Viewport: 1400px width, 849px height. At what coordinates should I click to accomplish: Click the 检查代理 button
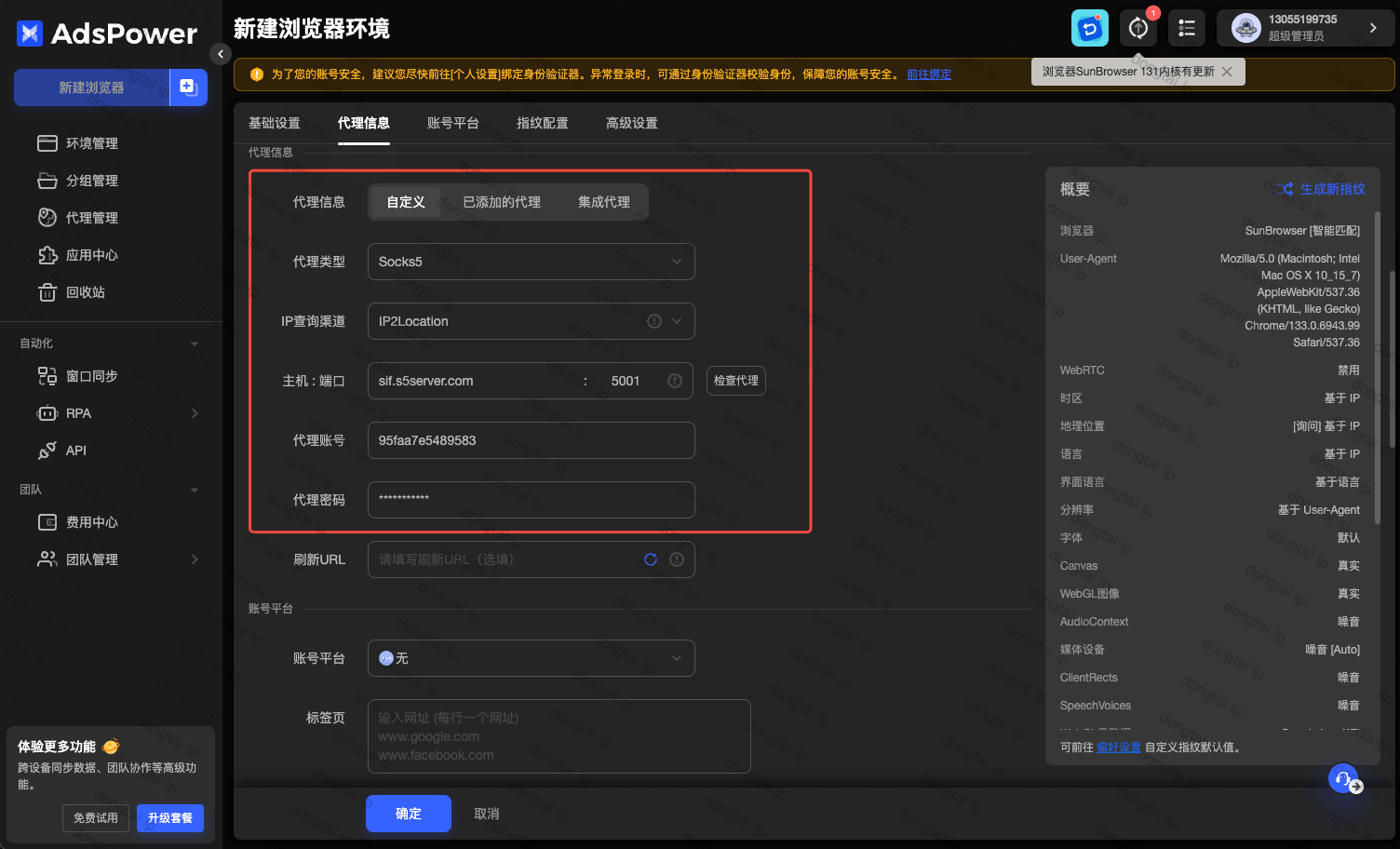[x=736, y=381]
